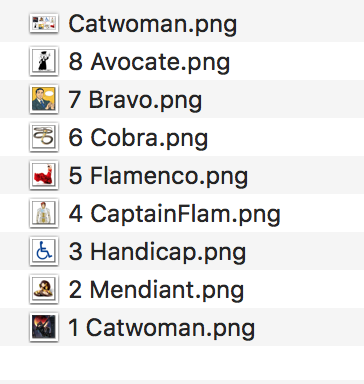Click the dark 1 Catwoman.png thumbnail icon
Image resolution: width=364 pixels, height=384 pixels.
tap(44, 327)
